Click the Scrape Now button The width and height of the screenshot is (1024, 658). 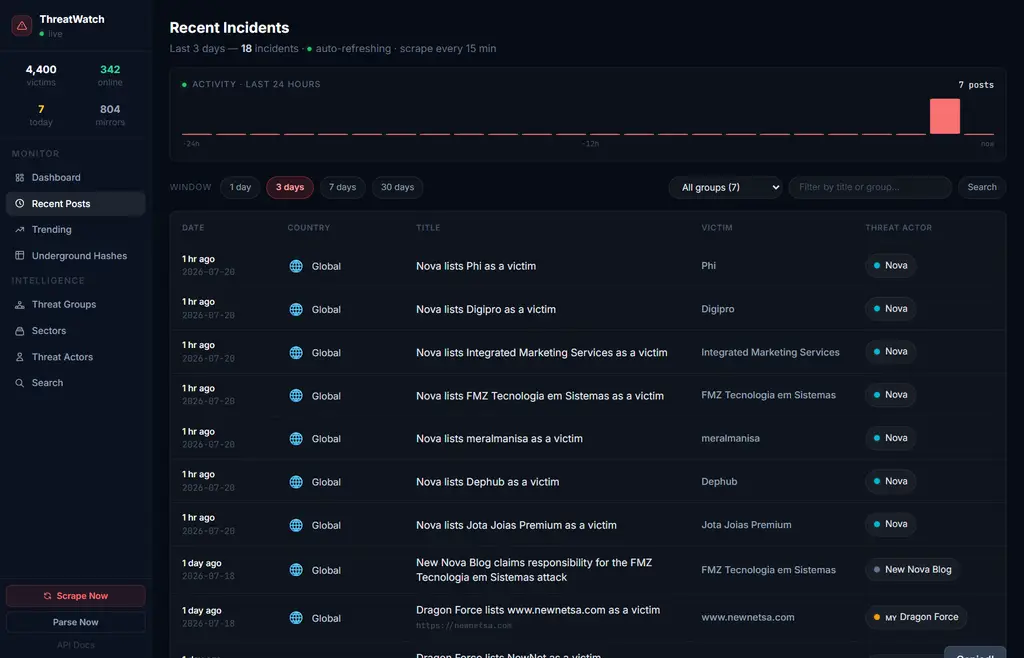76,596
